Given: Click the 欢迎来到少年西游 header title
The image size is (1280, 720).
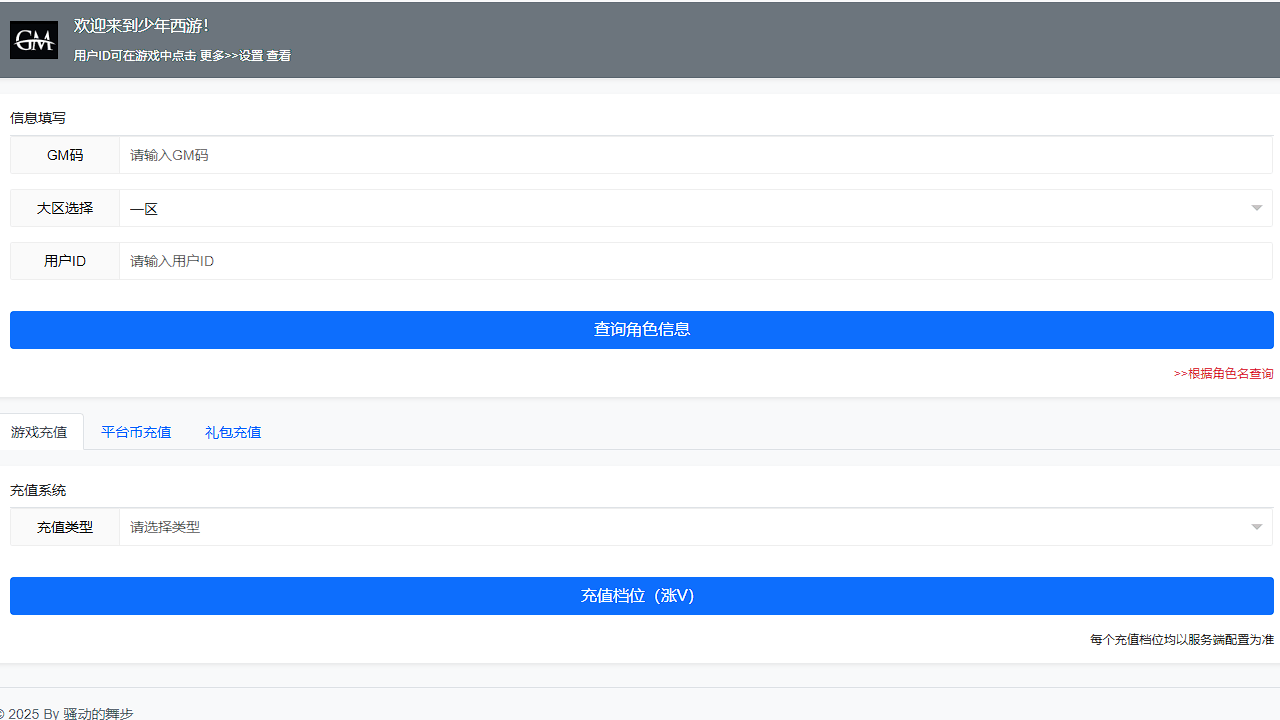Looking at the screenshot, I should [x=141, y=26].
